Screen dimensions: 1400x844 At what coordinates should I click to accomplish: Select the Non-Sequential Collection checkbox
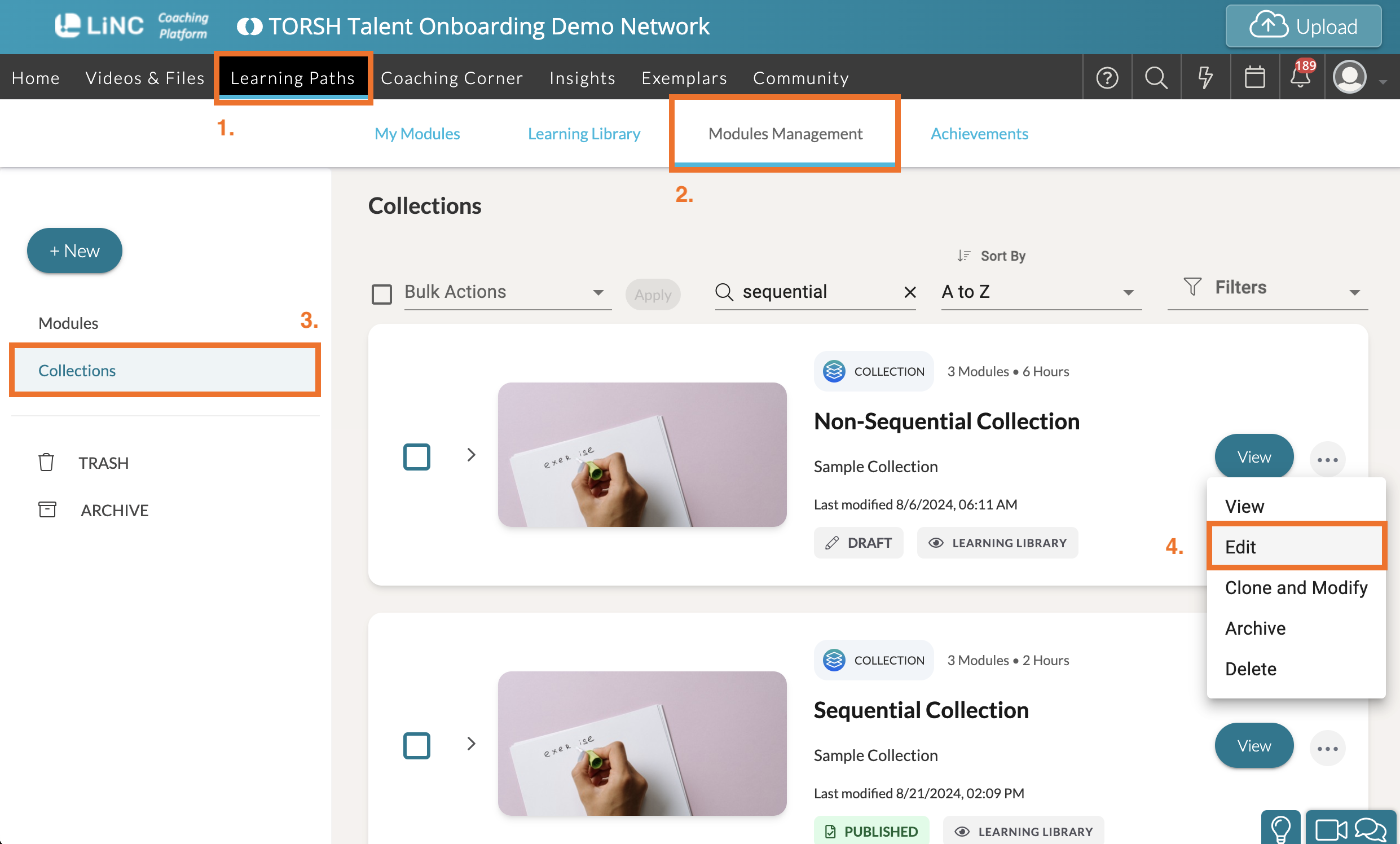pos(416,456)
